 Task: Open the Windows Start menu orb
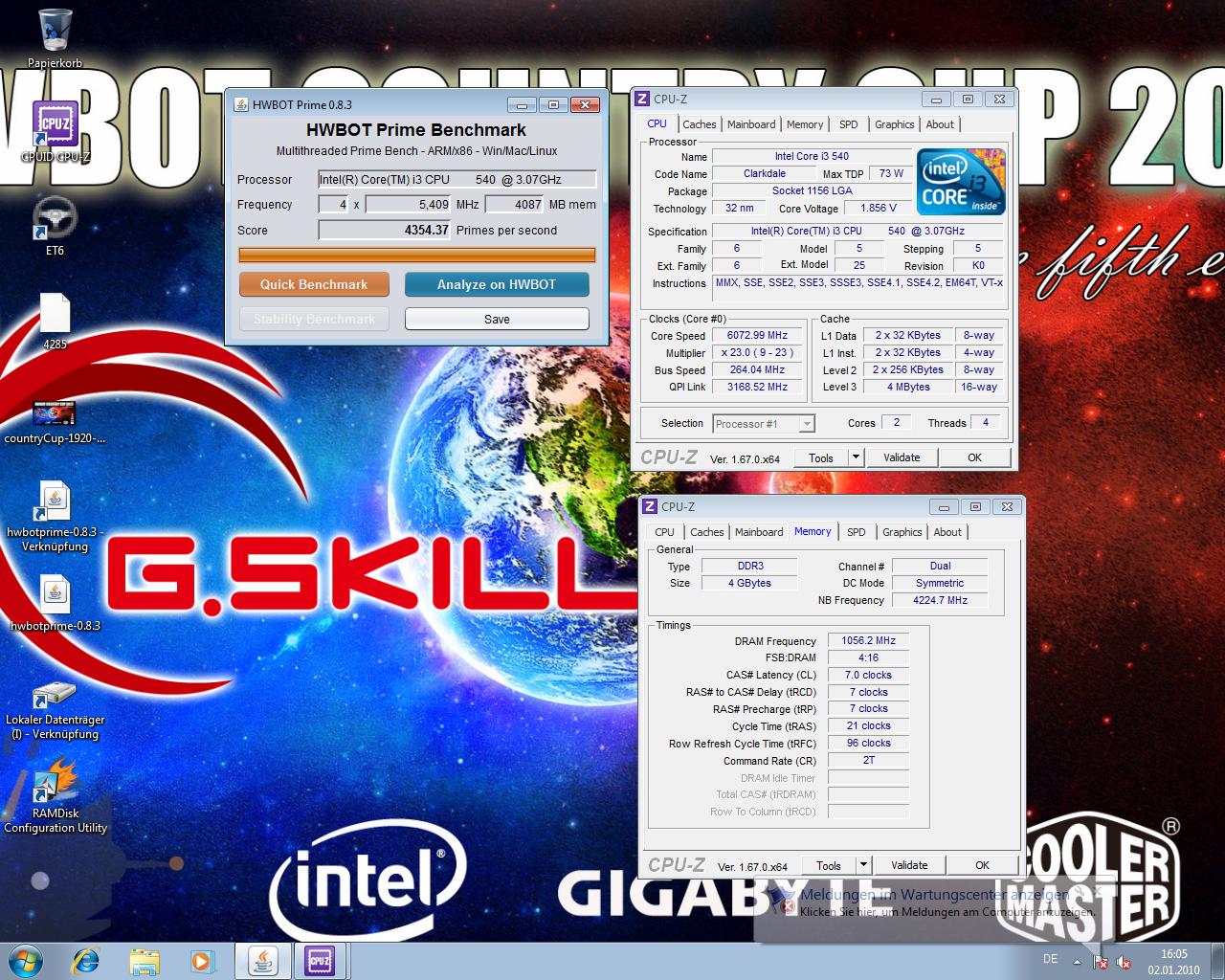point(26,960)
